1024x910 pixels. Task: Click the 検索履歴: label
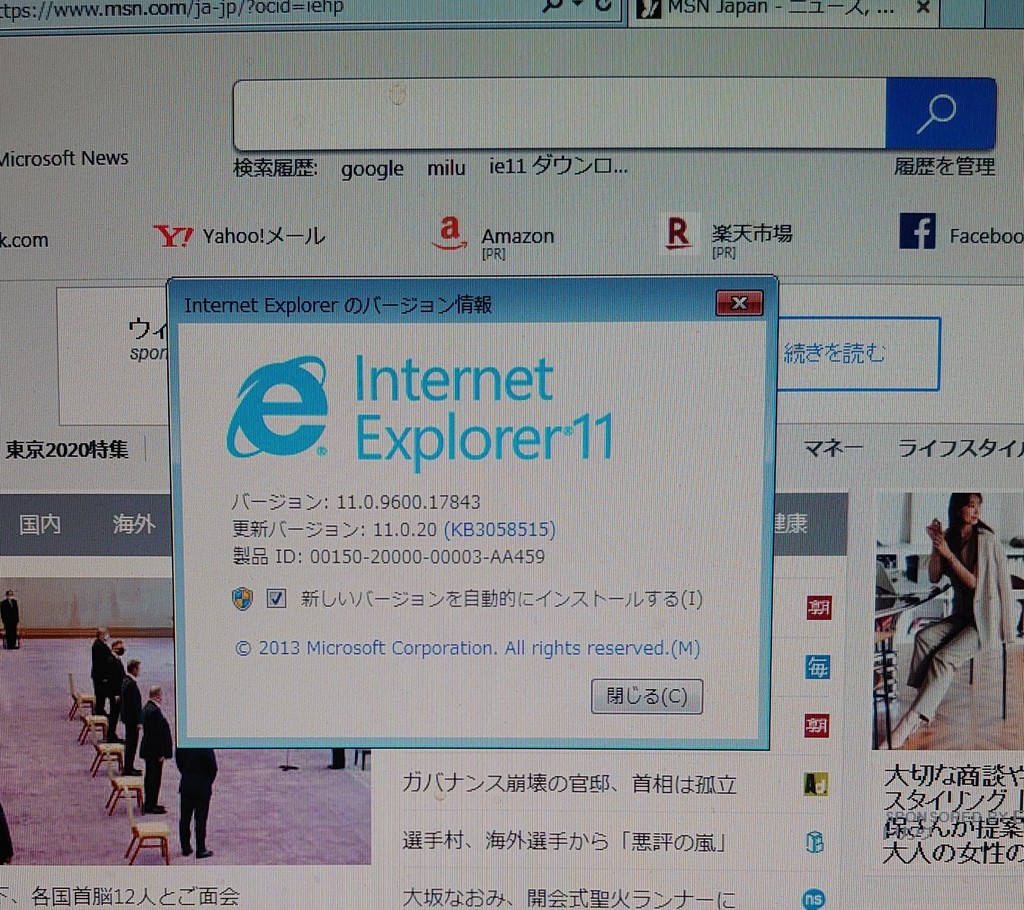[276, 169]
